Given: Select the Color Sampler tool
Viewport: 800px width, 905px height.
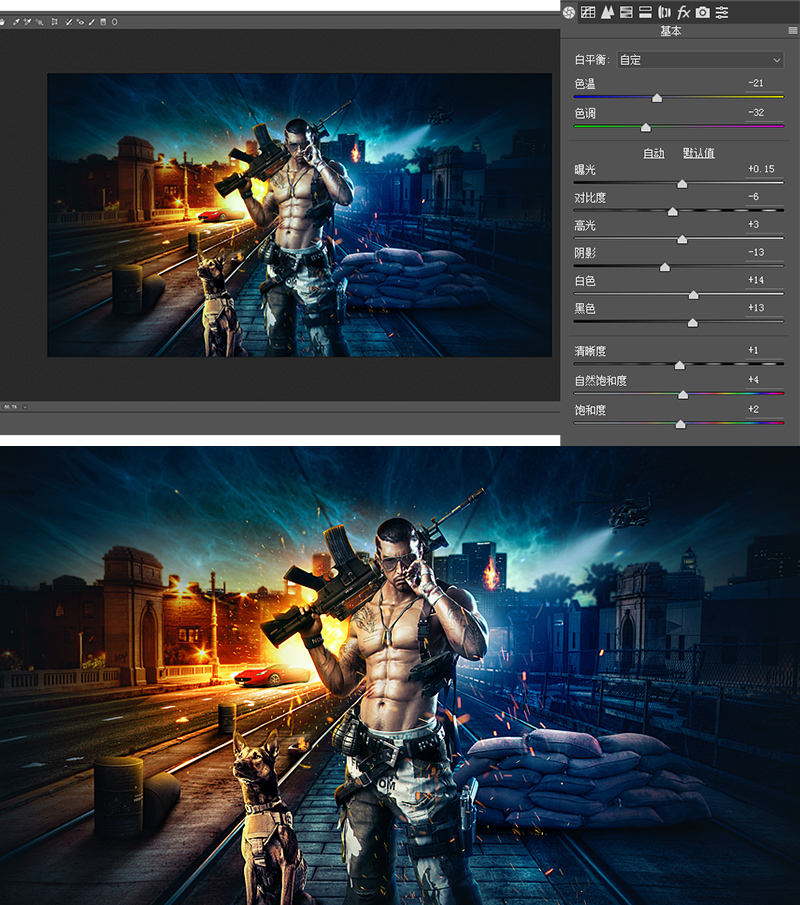Looking at the screenshot, I should 27,22.
